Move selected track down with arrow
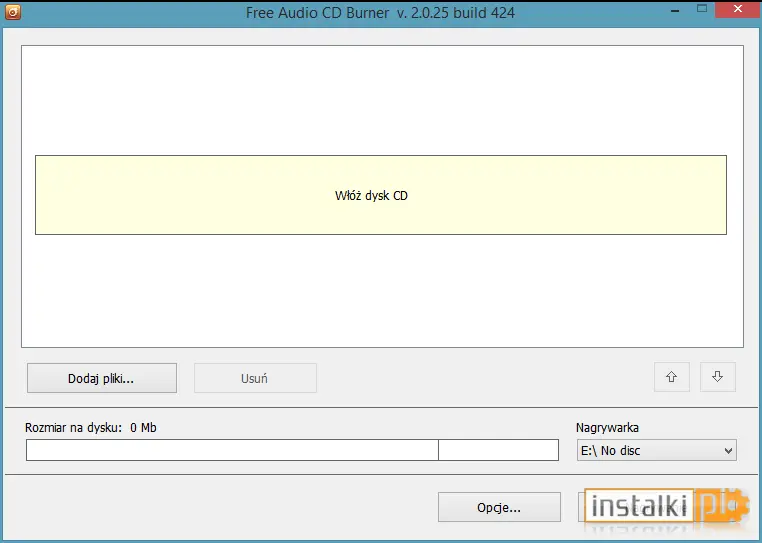 click(718, 377)
